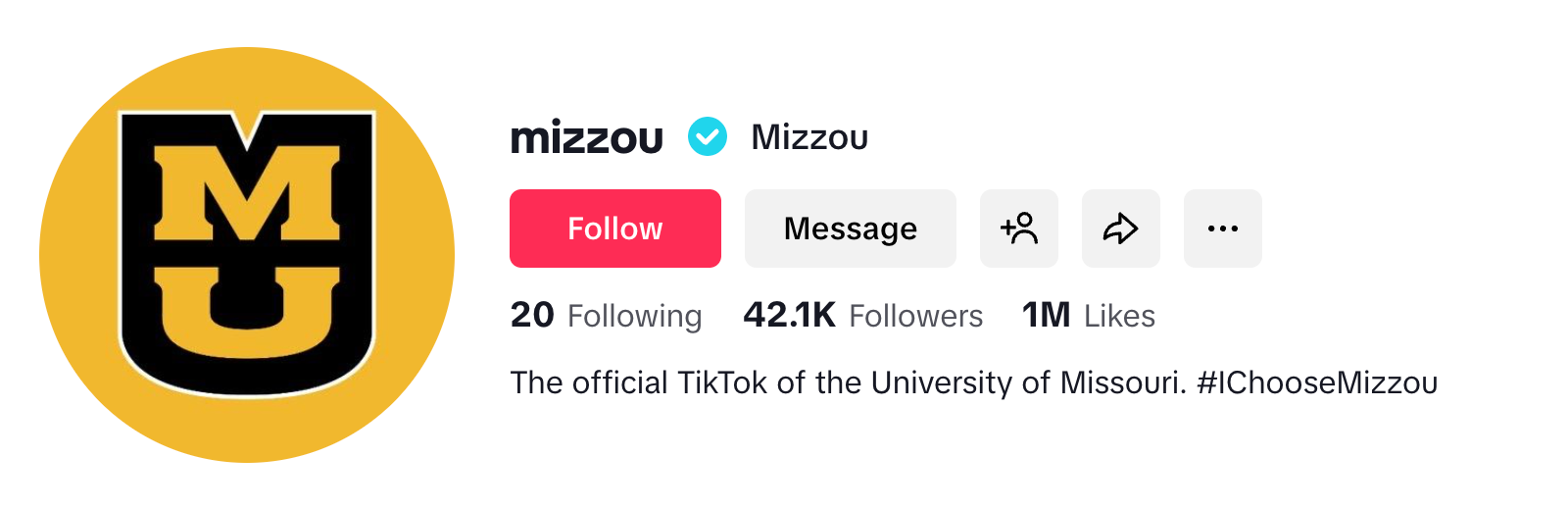Click the '1M' likes count
This screenshot has height=508, width=1568.
tap(1046, 315)
